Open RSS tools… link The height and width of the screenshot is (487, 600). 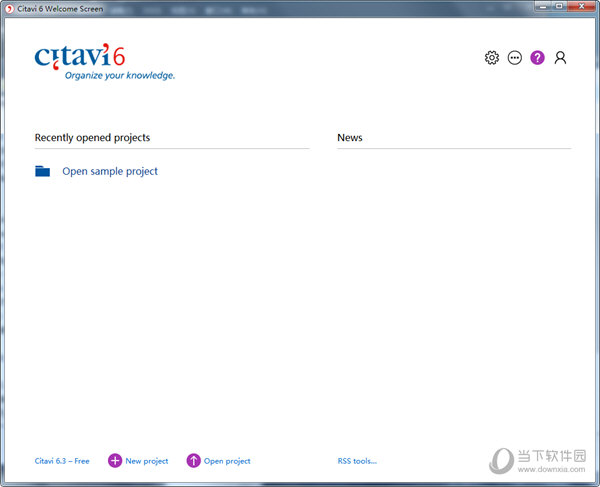357,461
